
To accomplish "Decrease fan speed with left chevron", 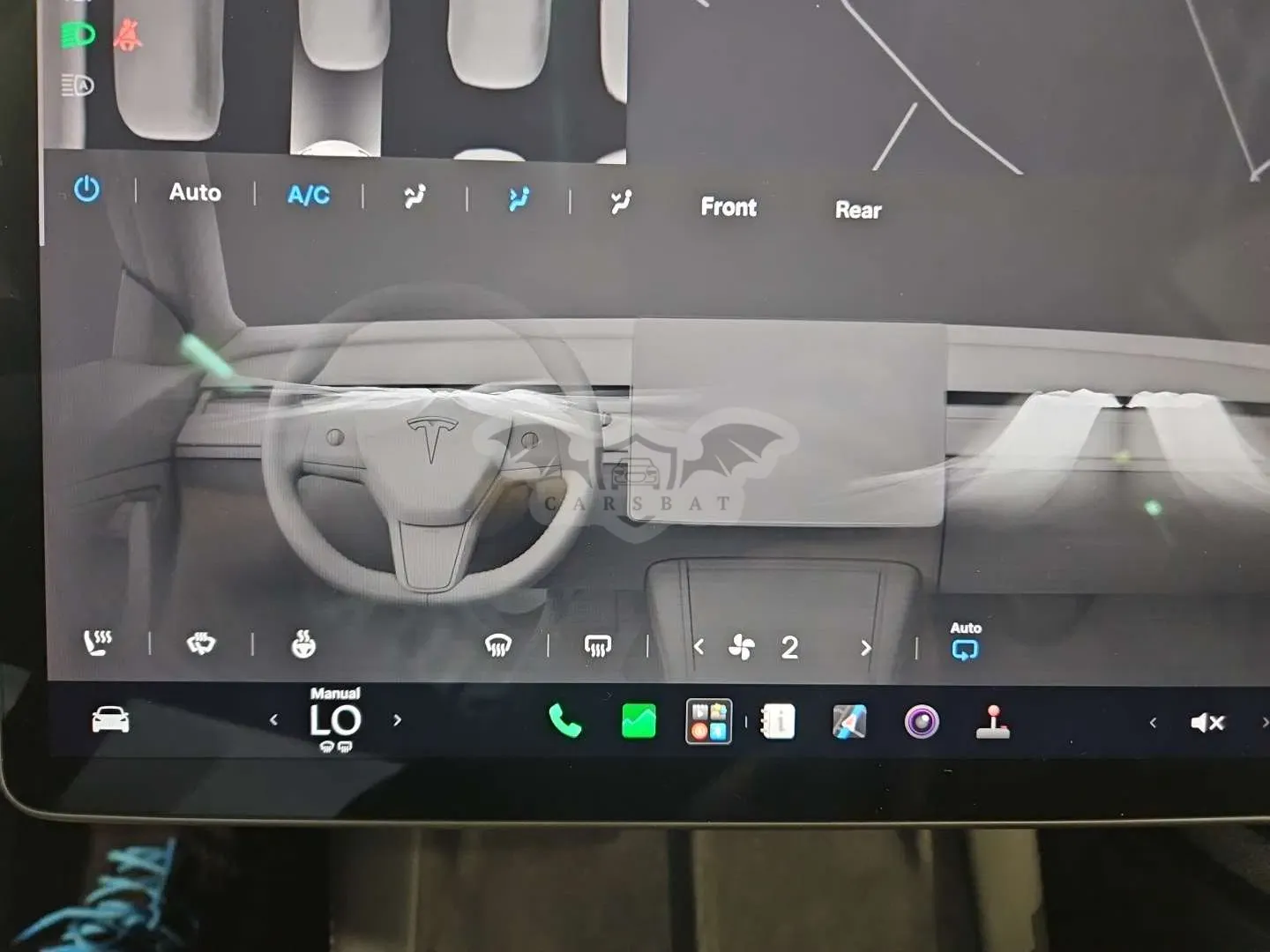I will pyautogui.click(x=698, y=647).
